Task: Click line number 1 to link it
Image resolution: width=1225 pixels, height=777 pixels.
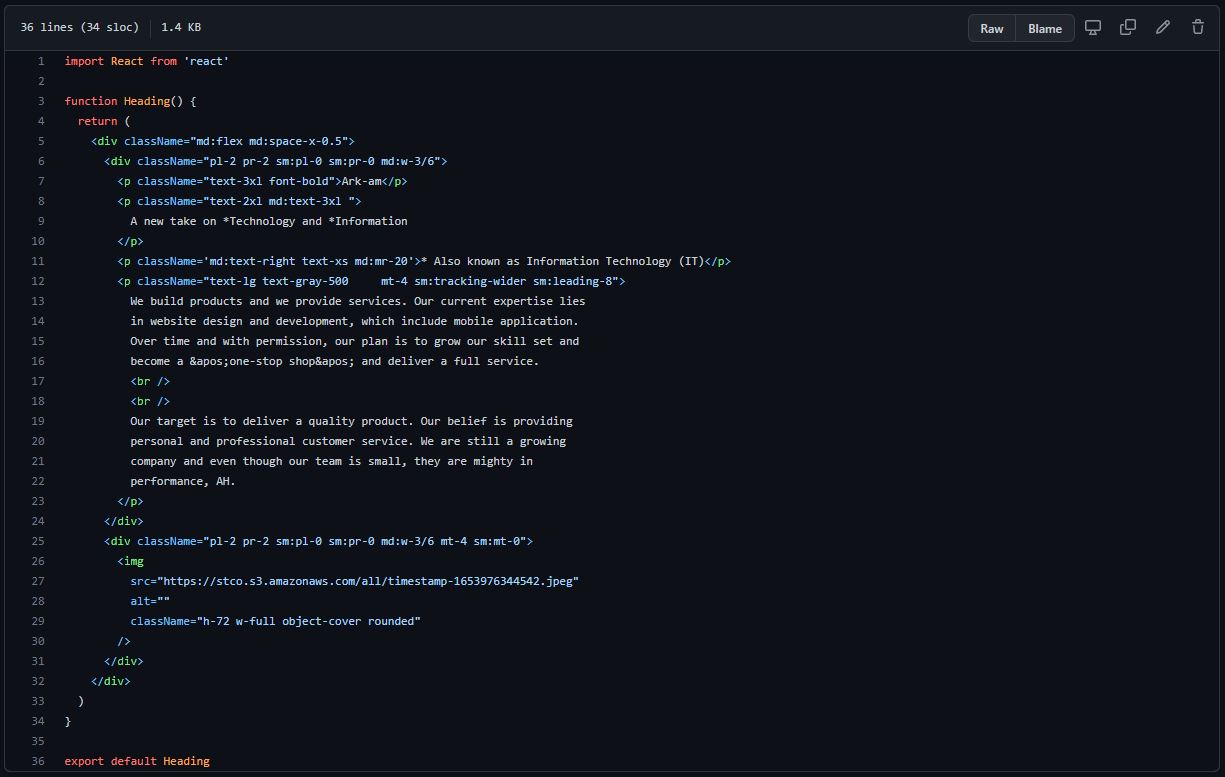Action: (40, 61)
